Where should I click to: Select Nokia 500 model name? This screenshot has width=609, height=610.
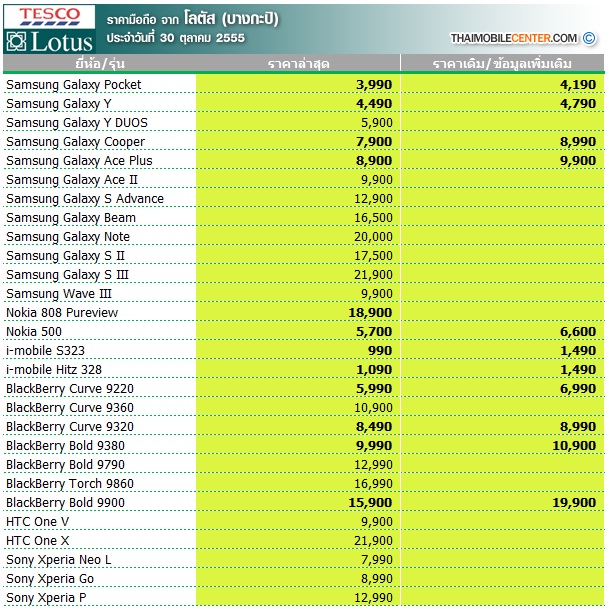click(34, 331)
